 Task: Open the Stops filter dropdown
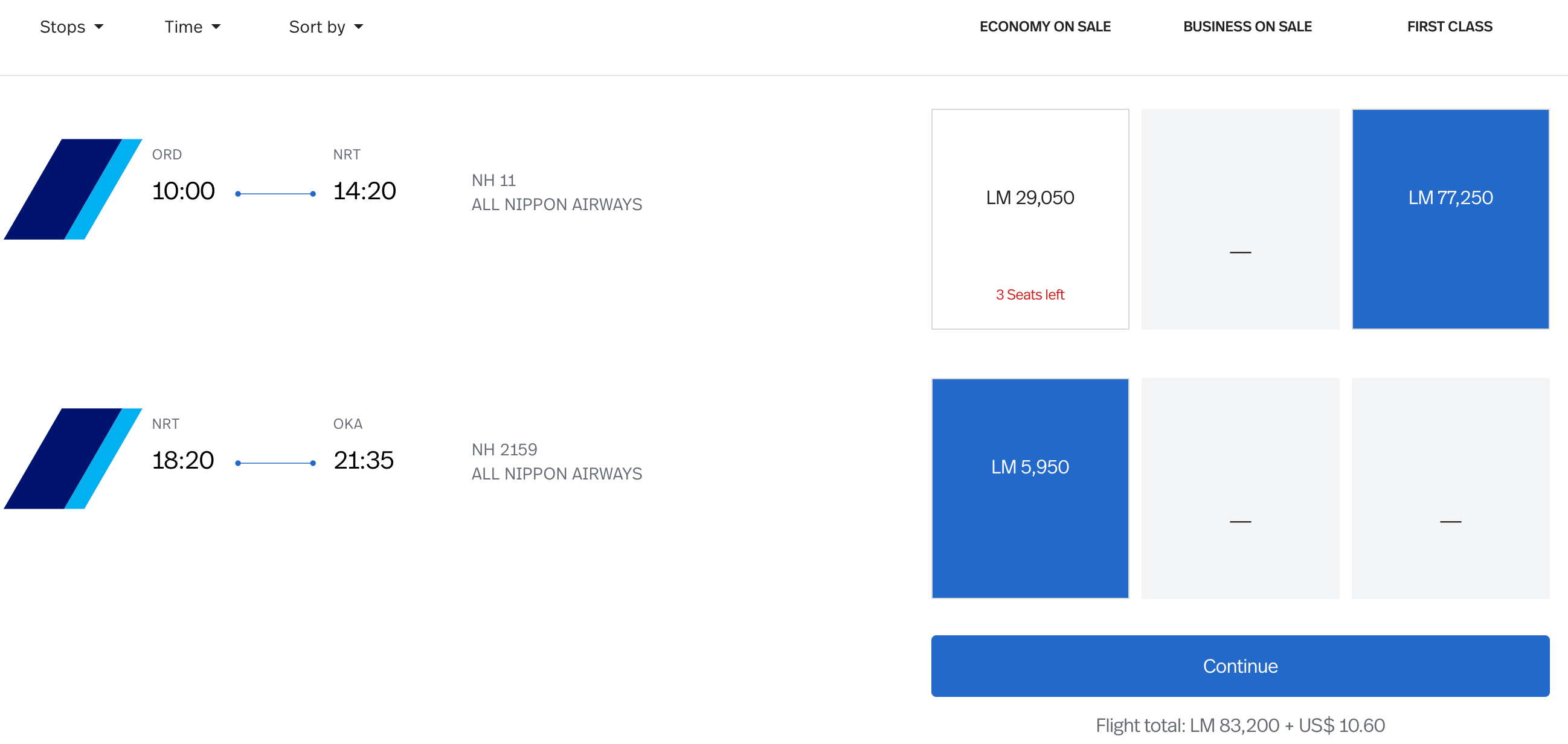(72, 27)
